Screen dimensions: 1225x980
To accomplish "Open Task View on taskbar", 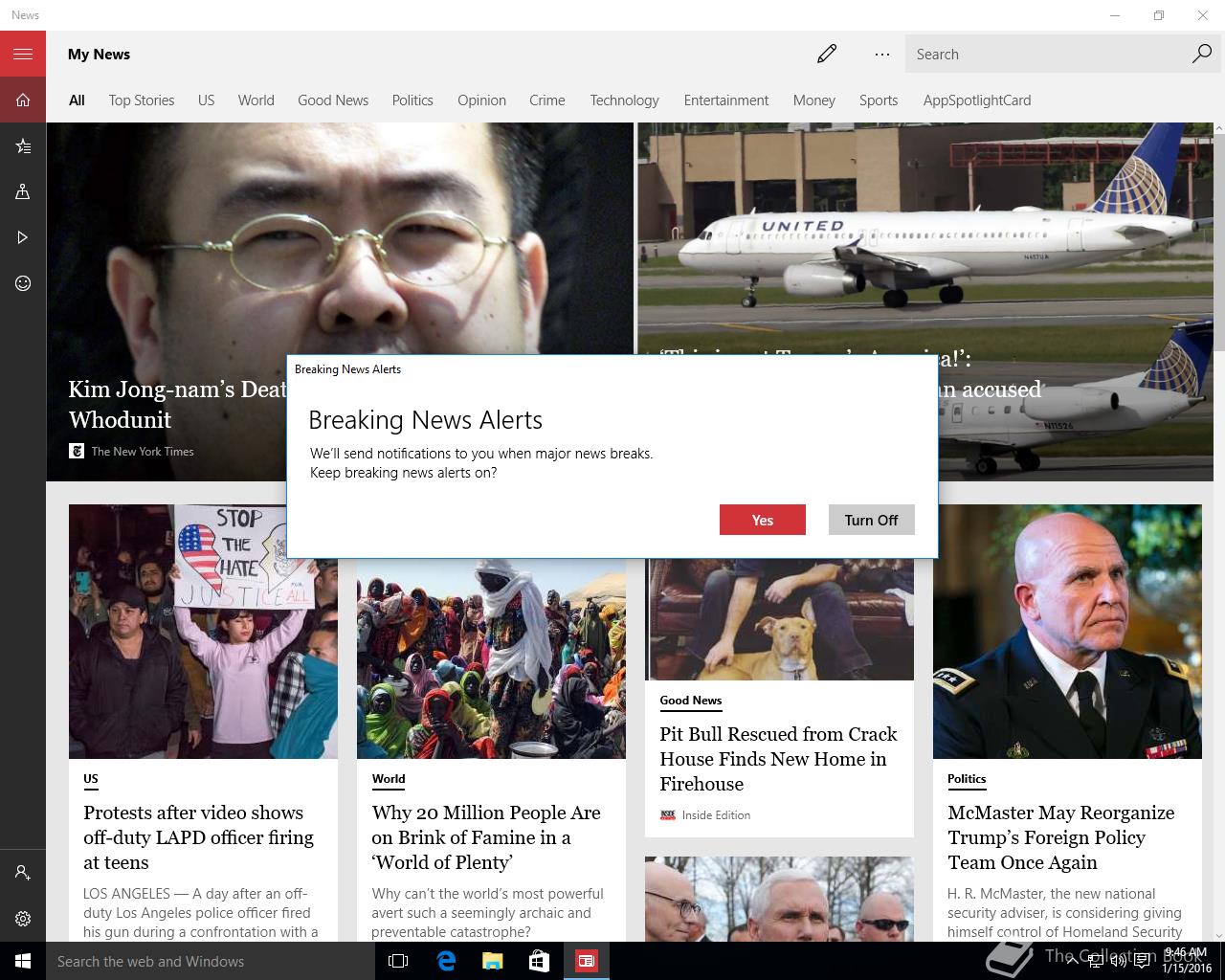I will (398, 961).
